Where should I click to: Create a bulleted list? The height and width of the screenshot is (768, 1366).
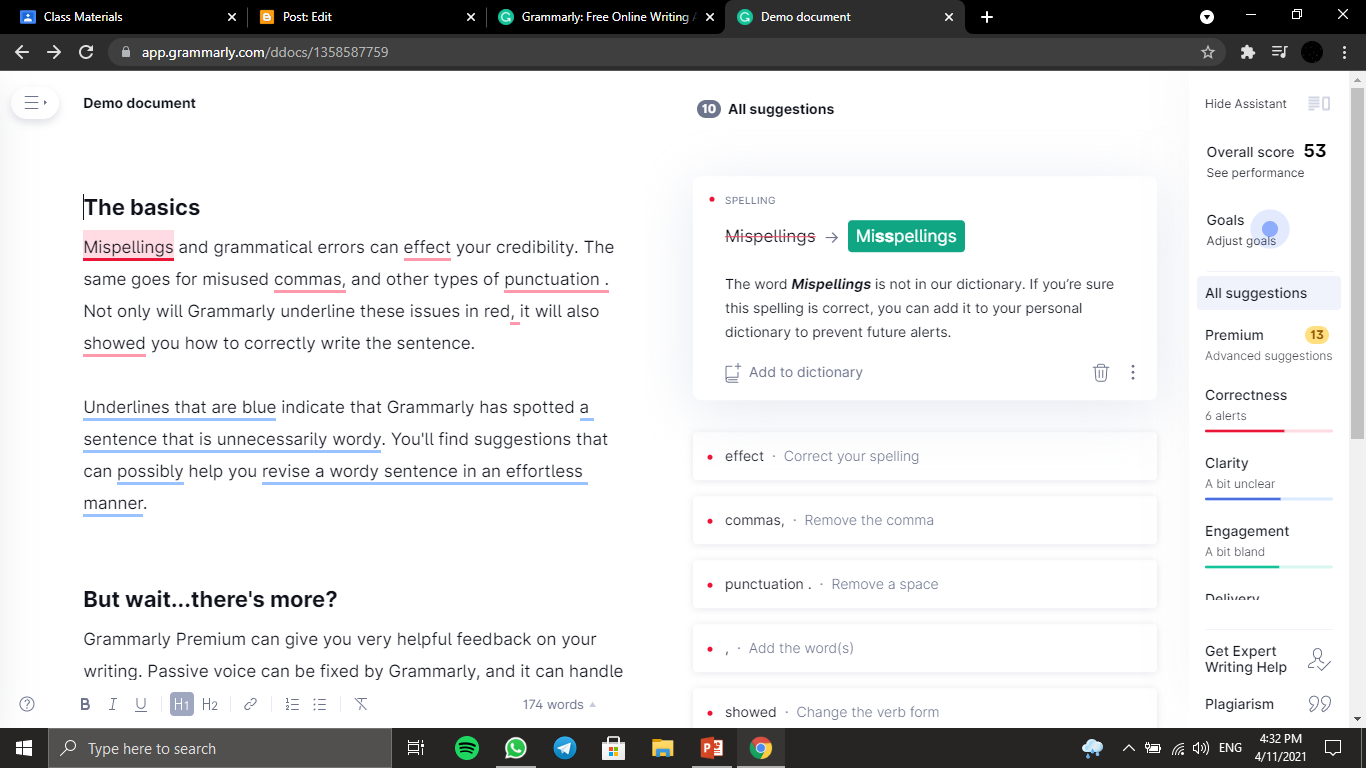point(320,704)
